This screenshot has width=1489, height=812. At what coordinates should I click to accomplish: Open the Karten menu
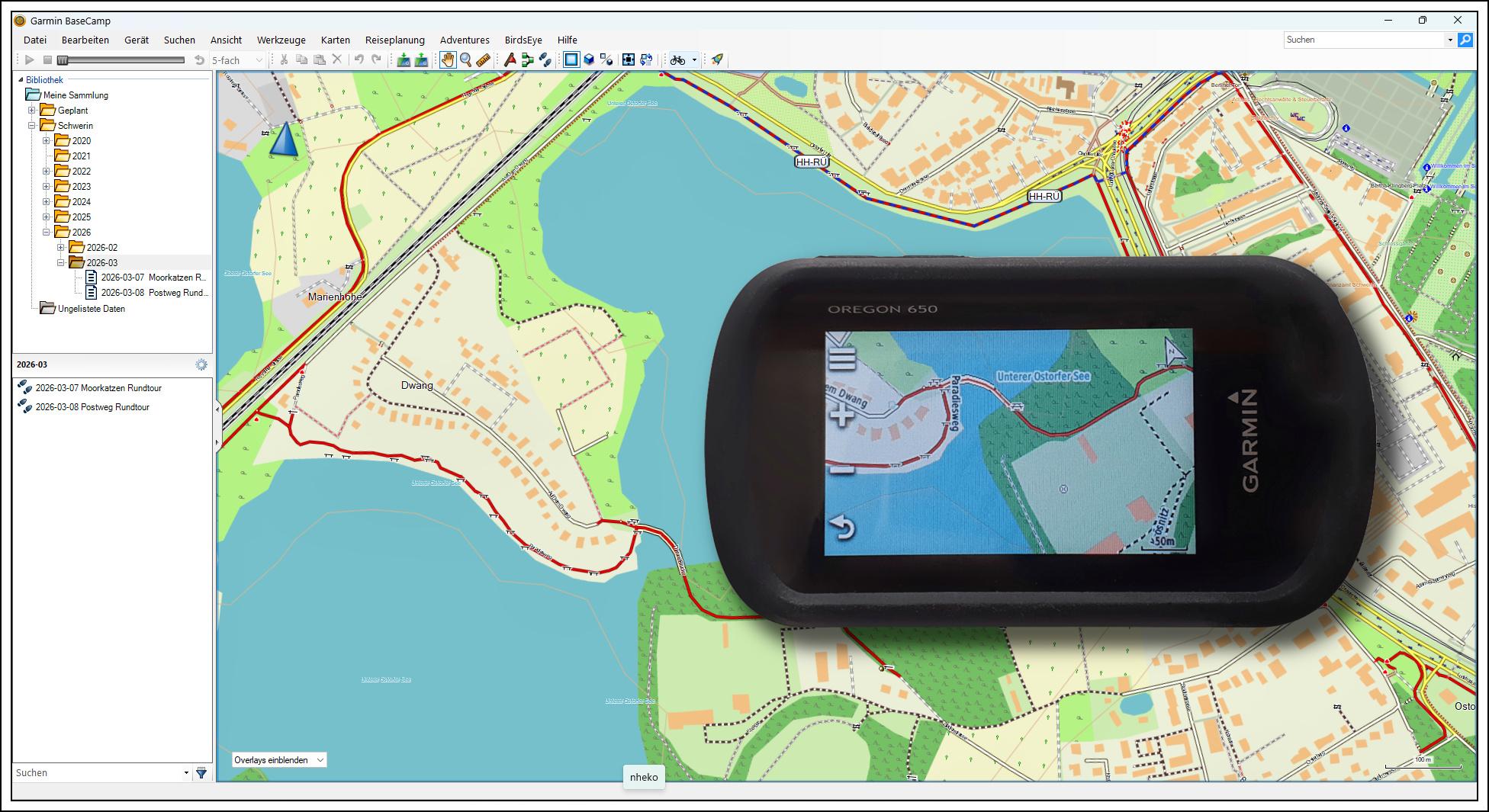(335, 40)
